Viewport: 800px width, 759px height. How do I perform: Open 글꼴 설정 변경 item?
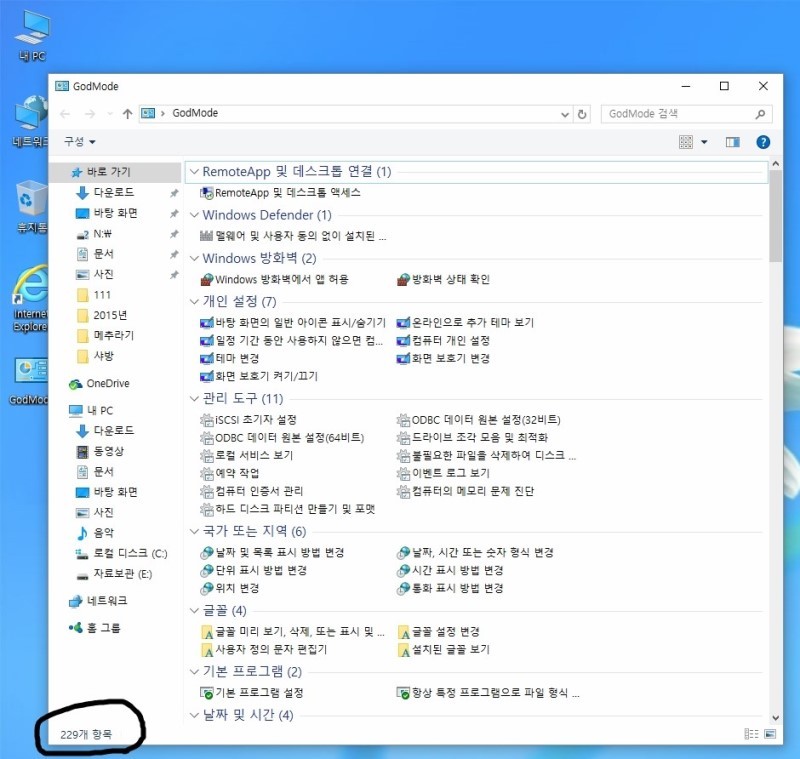[x=439, y=631]
